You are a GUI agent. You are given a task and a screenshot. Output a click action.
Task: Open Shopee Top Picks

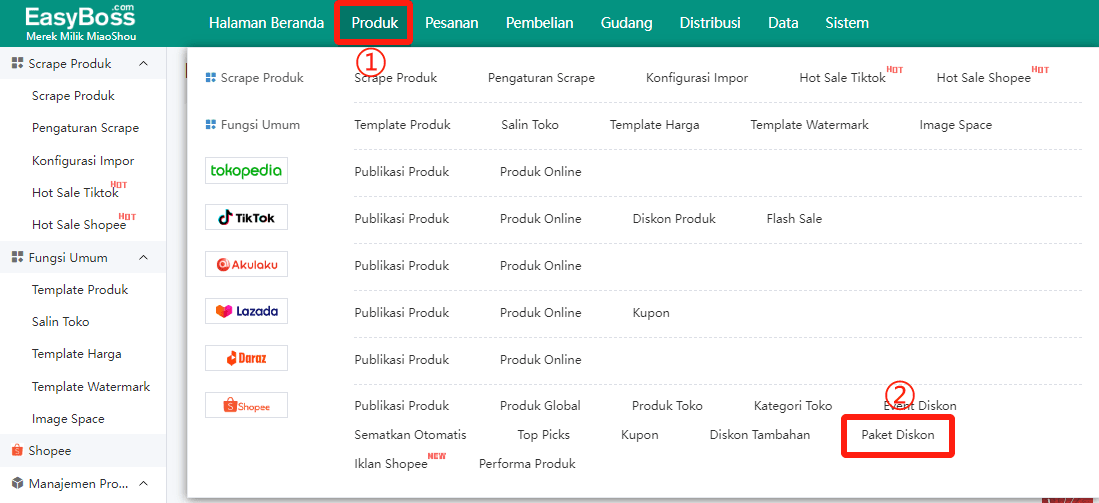(x=543, y=434)
